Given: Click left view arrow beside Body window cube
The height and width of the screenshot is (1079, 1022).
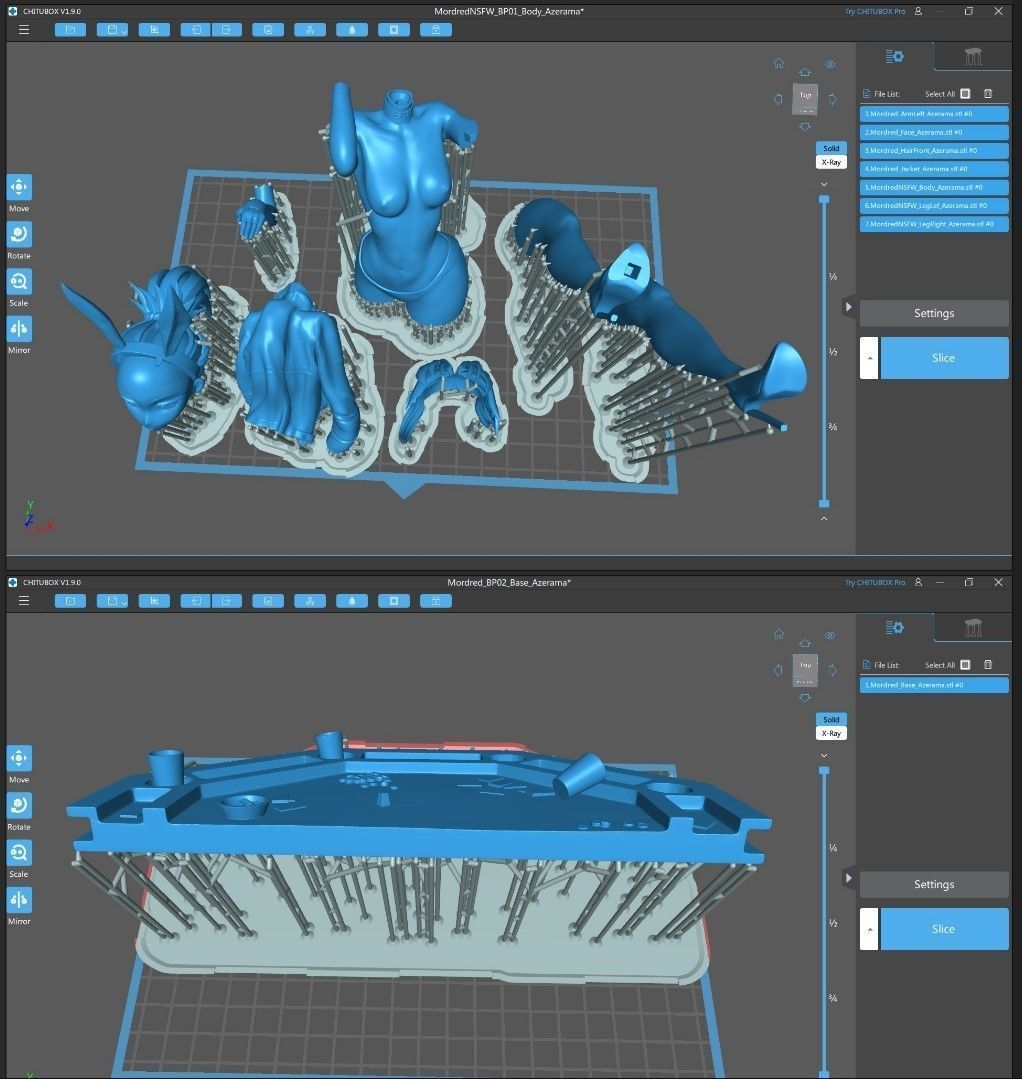Looking at the screenshot, I should click(778, 99).
